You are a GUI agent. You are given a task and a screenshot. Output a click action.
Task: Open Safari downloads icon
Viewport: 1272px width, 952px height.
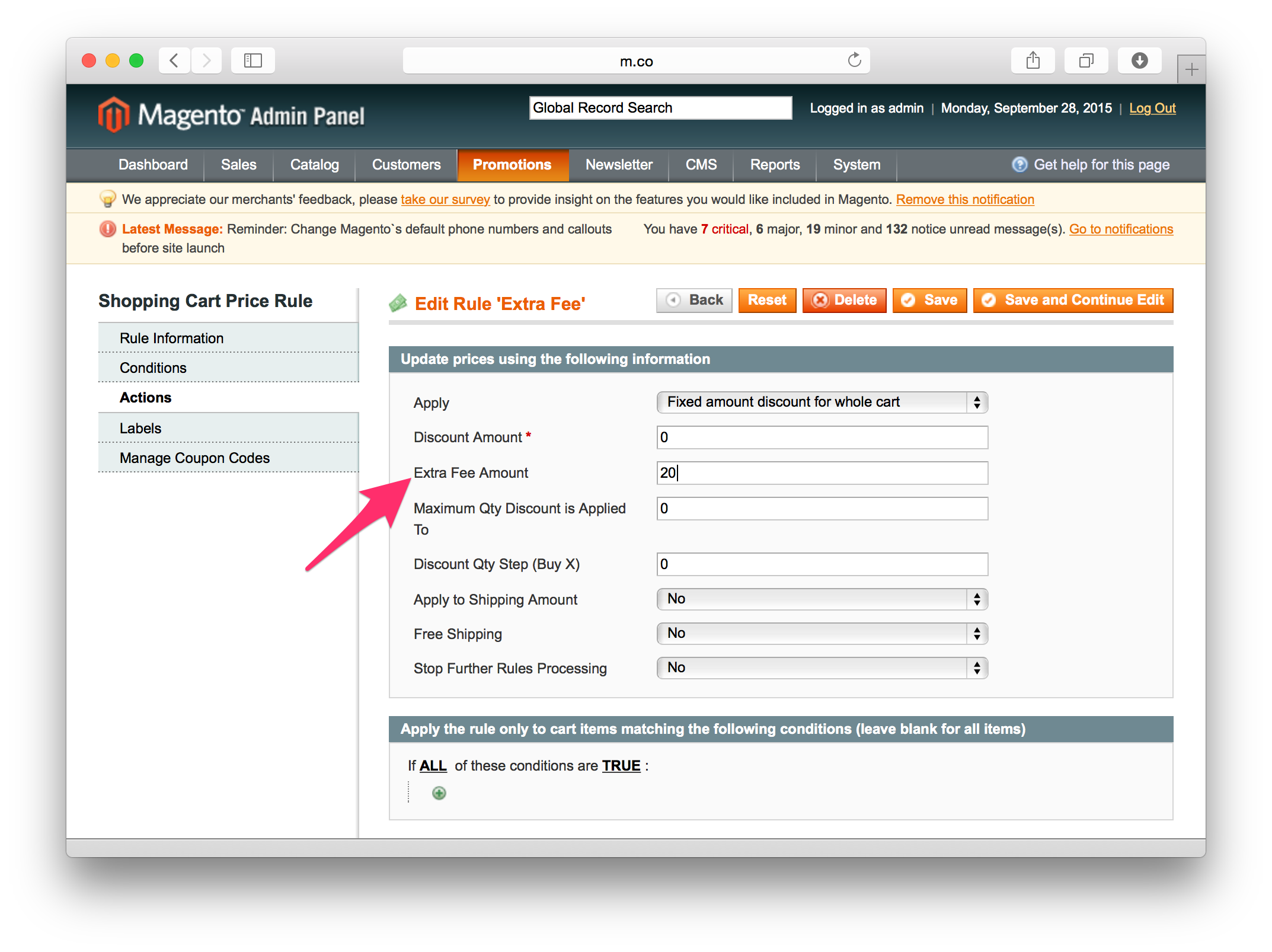[1139, 60]
